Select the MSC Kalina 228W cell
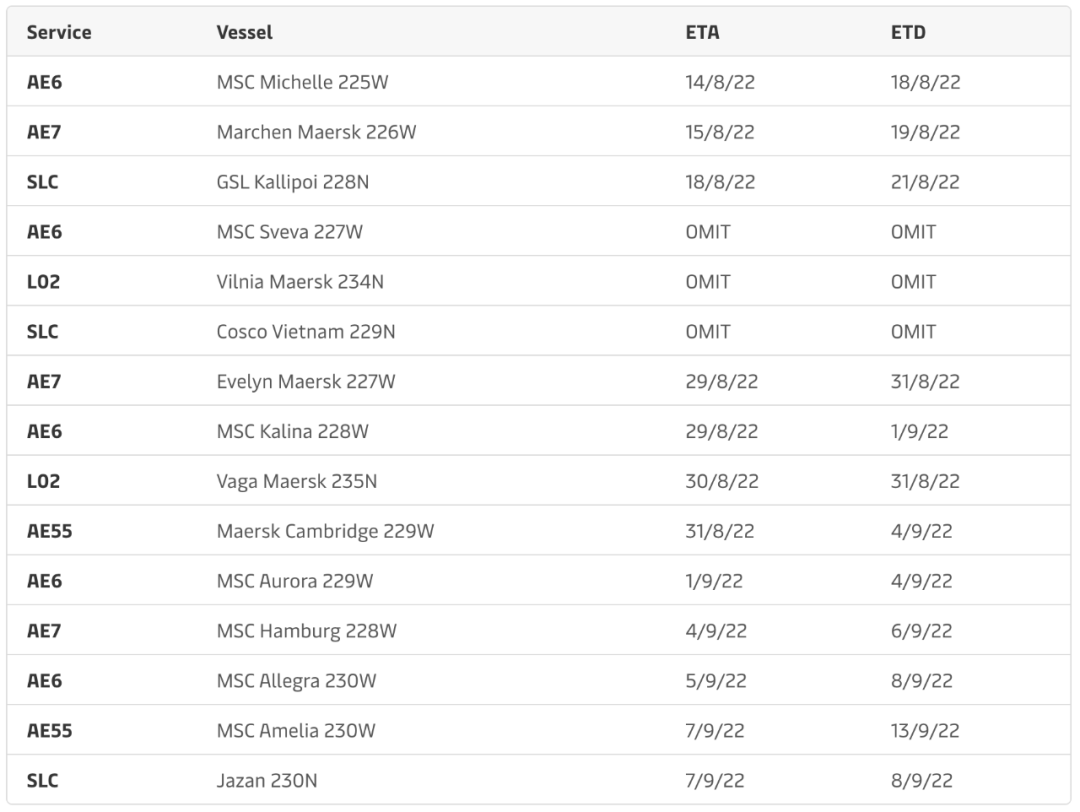1080x812 pixels. (291, 431)
